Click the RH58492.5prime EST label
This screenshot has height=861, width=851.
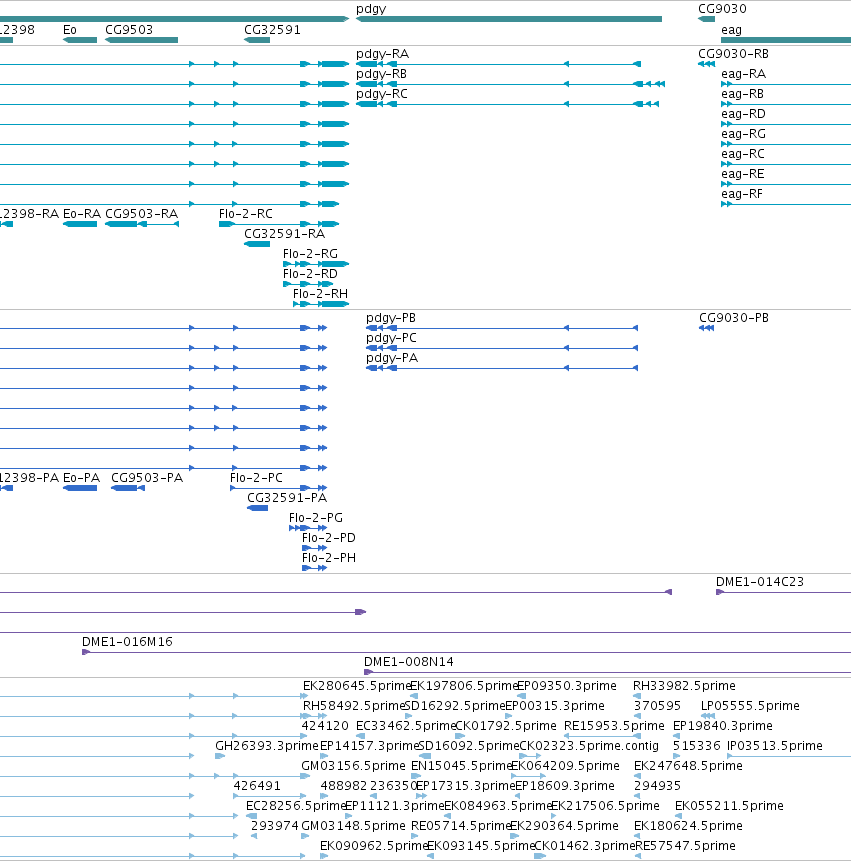[x=353, y=706]
